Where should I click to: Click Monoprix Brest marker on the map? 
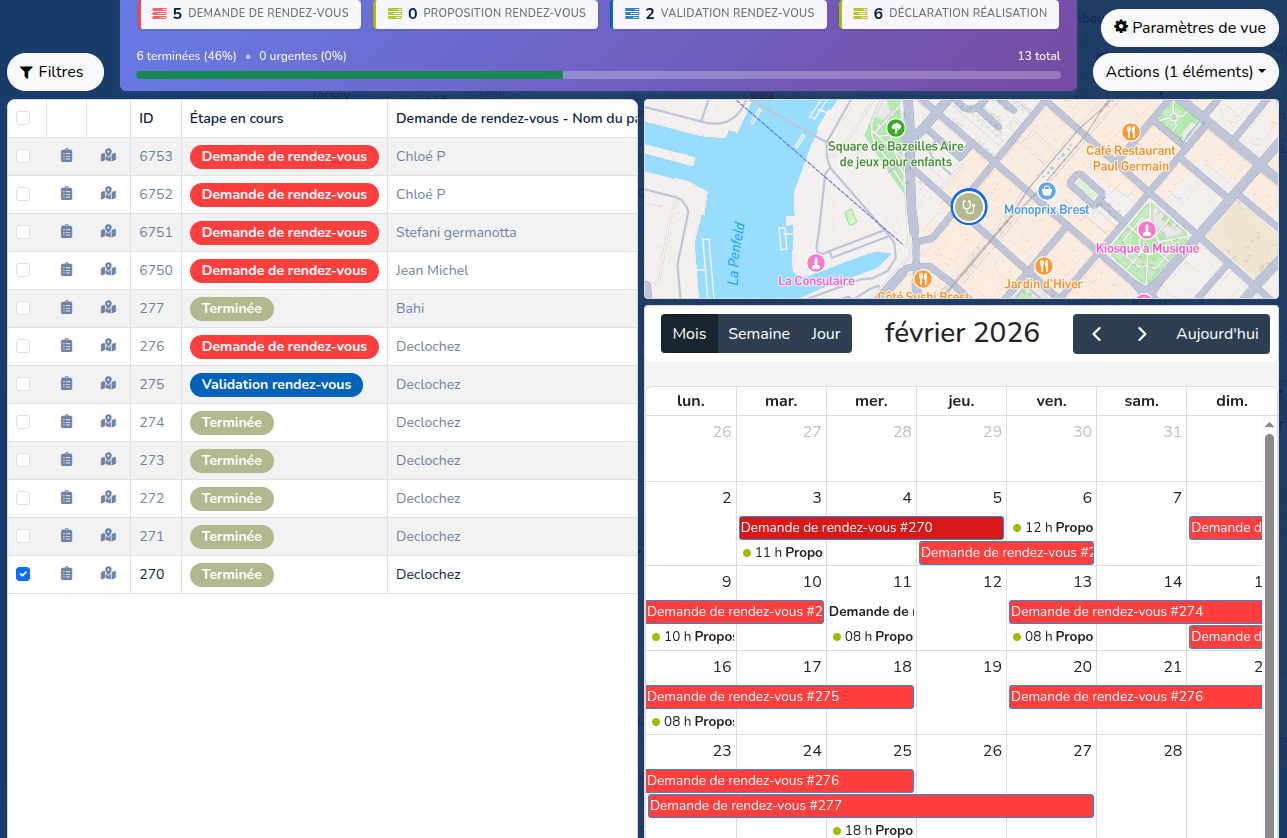click(x=1047, y=190)
